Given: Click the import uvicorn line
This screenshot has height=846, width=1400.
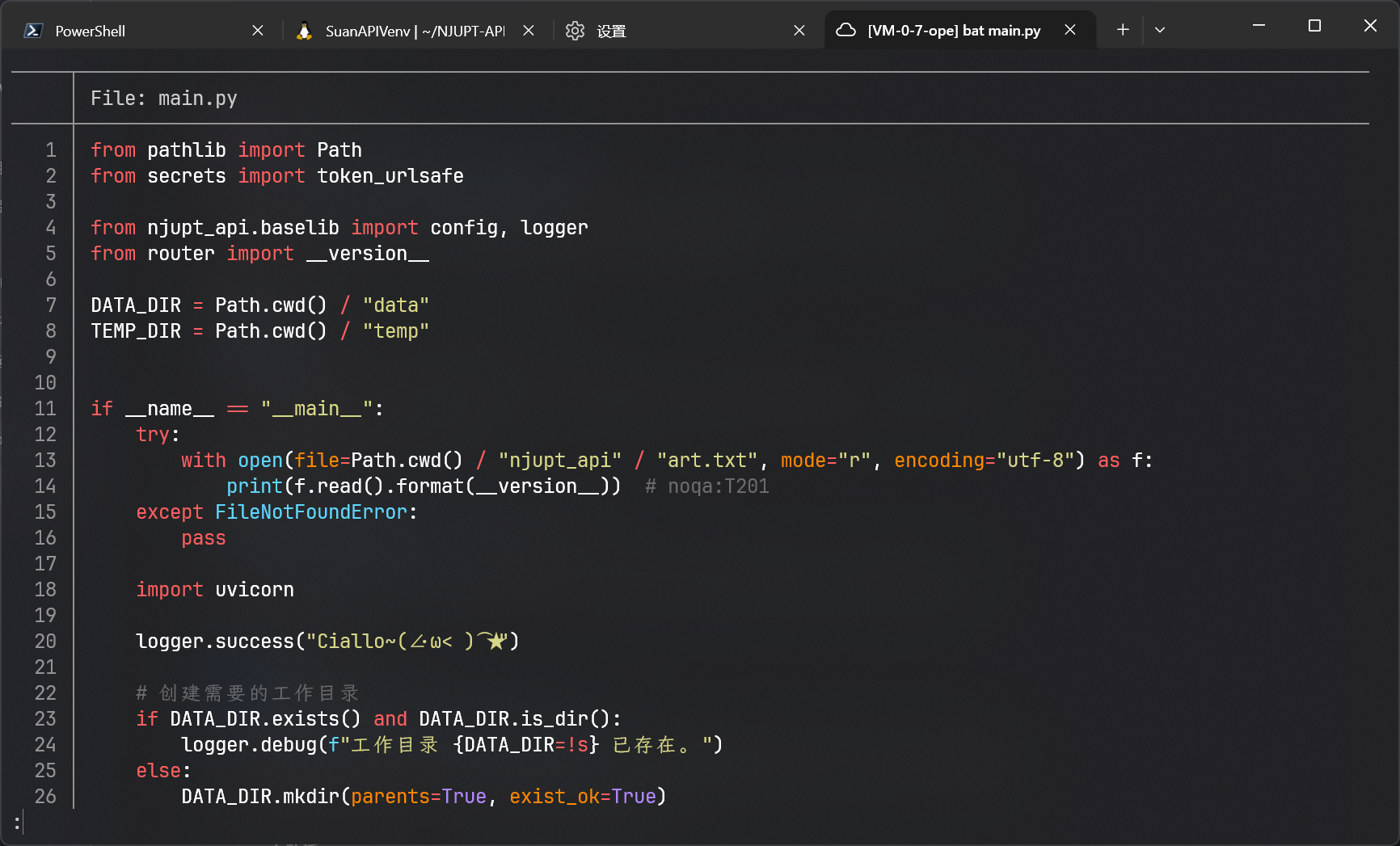Looking at the screenshot, I should pyautogui.click(x=215, y=590).
